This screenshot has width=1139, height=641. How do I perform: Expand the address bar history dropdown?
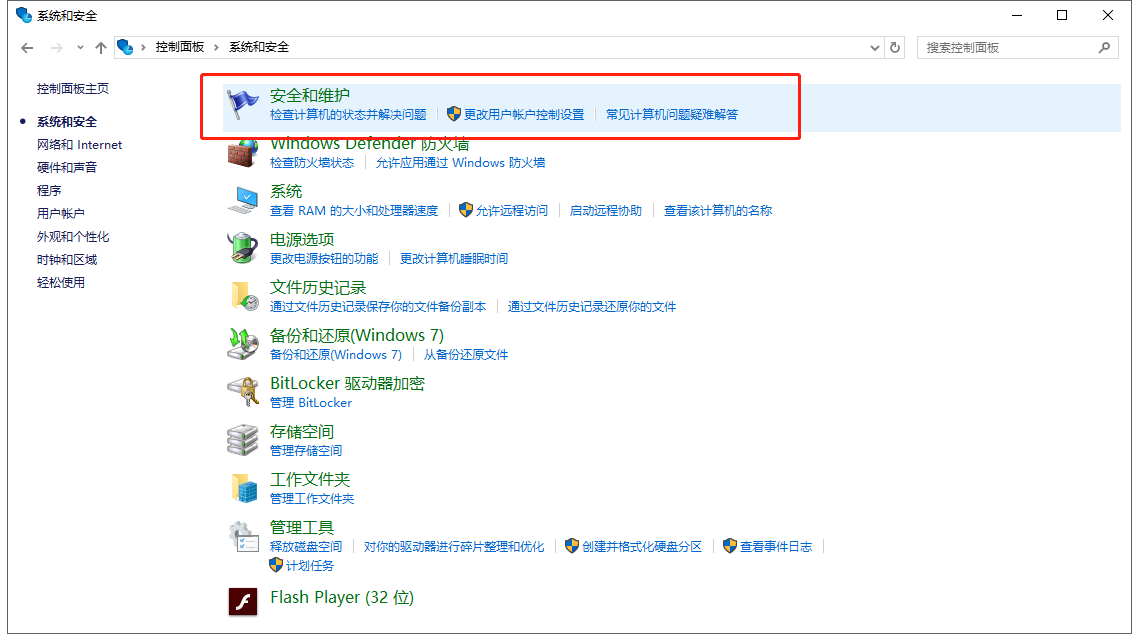pos(874,47)
